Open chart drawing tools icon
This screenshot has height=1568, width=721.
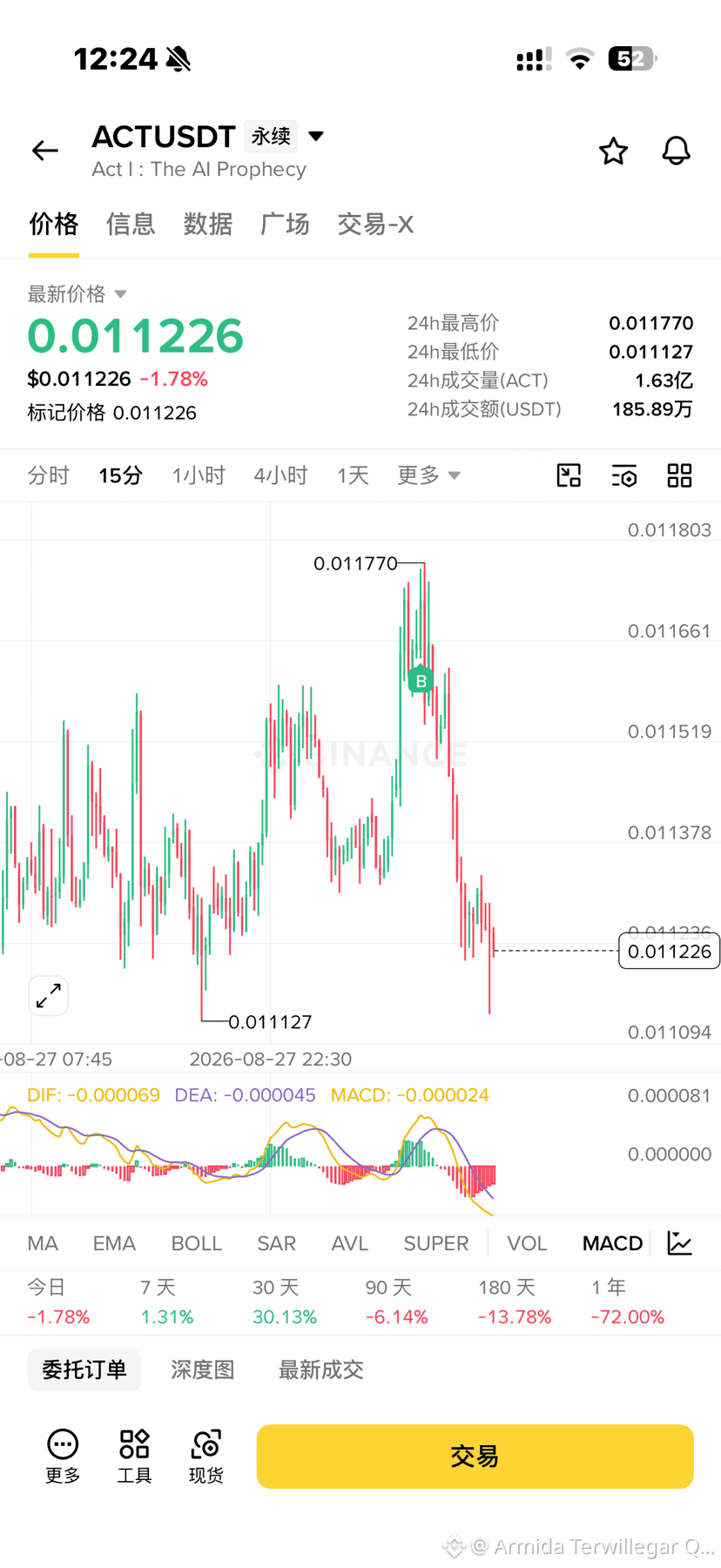coord(569,475)
